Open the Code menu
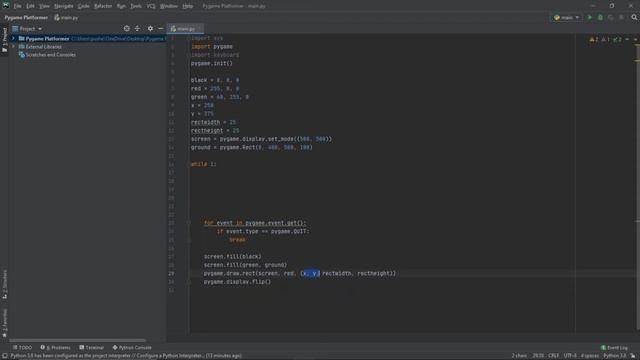Viewport: 640px width, 360px height. pos(84,6)
